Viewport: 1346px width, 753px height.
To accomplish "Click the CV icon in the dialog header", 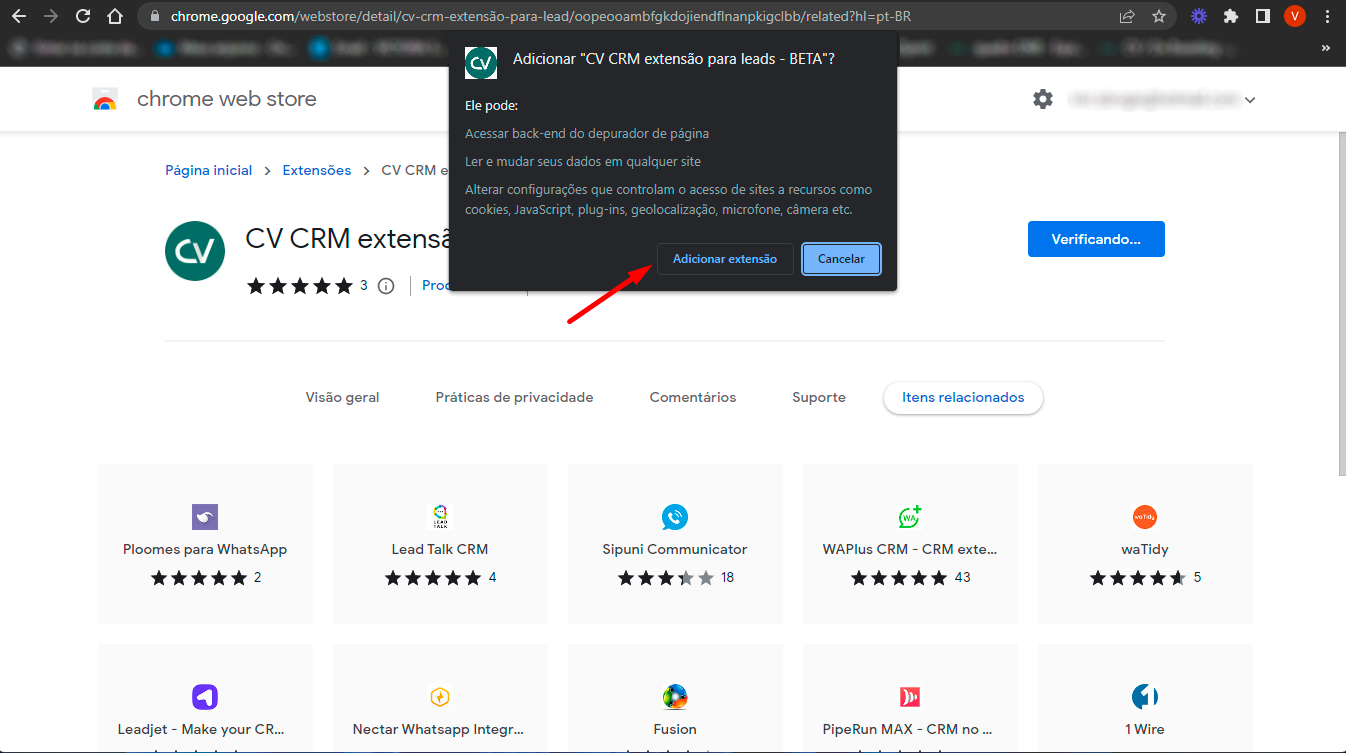I will [x=481, y=62].
